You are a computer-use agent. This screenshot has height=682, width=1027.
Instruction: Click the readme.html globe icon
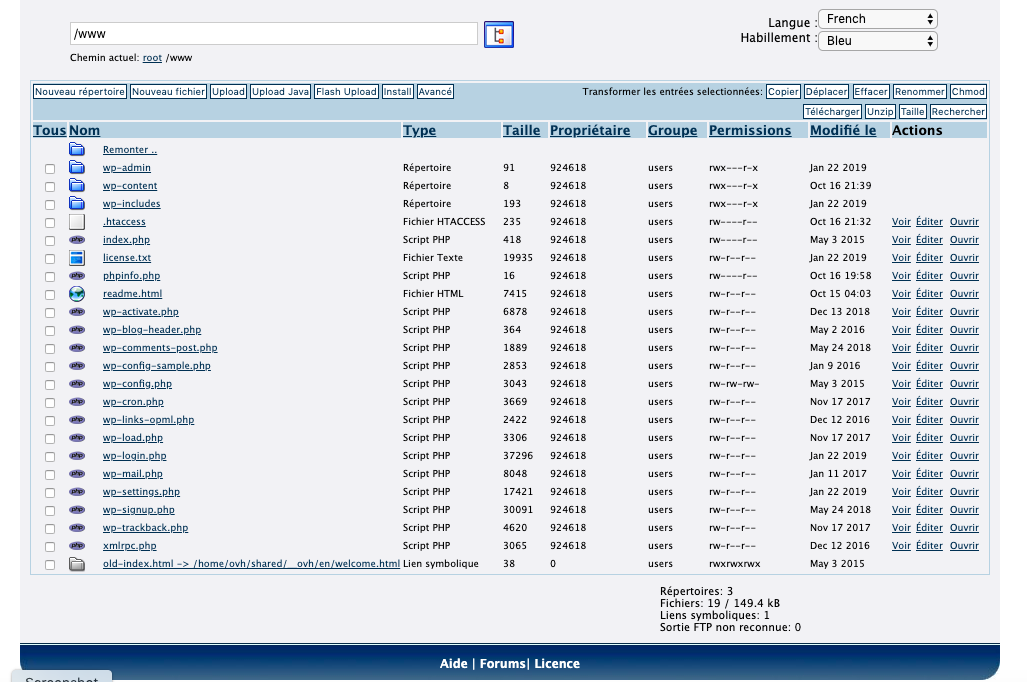(77, 294)
